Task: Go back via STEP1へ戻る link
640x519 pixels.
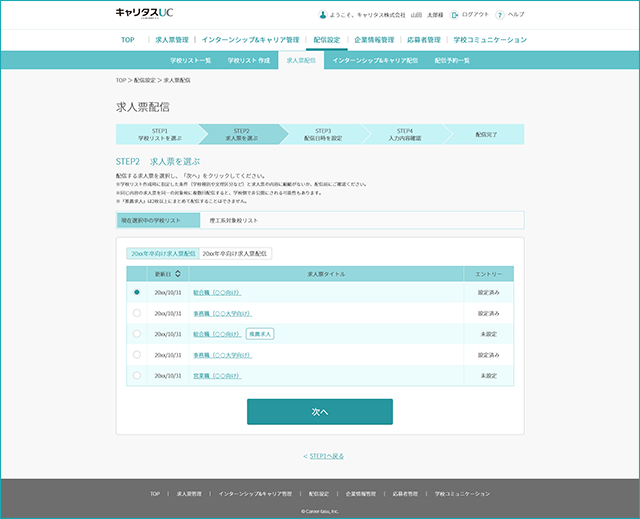Action: 327,456
